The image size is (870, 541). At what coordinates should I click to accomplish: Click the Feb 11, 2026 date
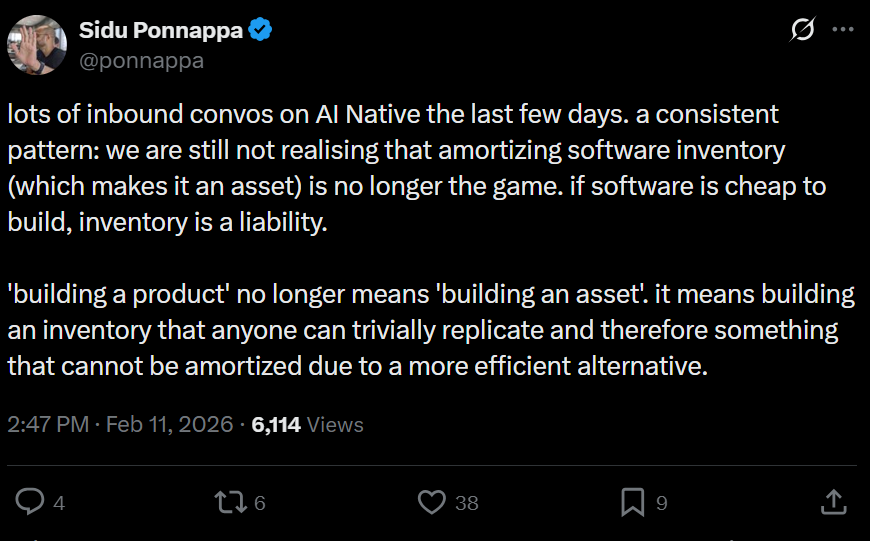[x=168, y=425]
